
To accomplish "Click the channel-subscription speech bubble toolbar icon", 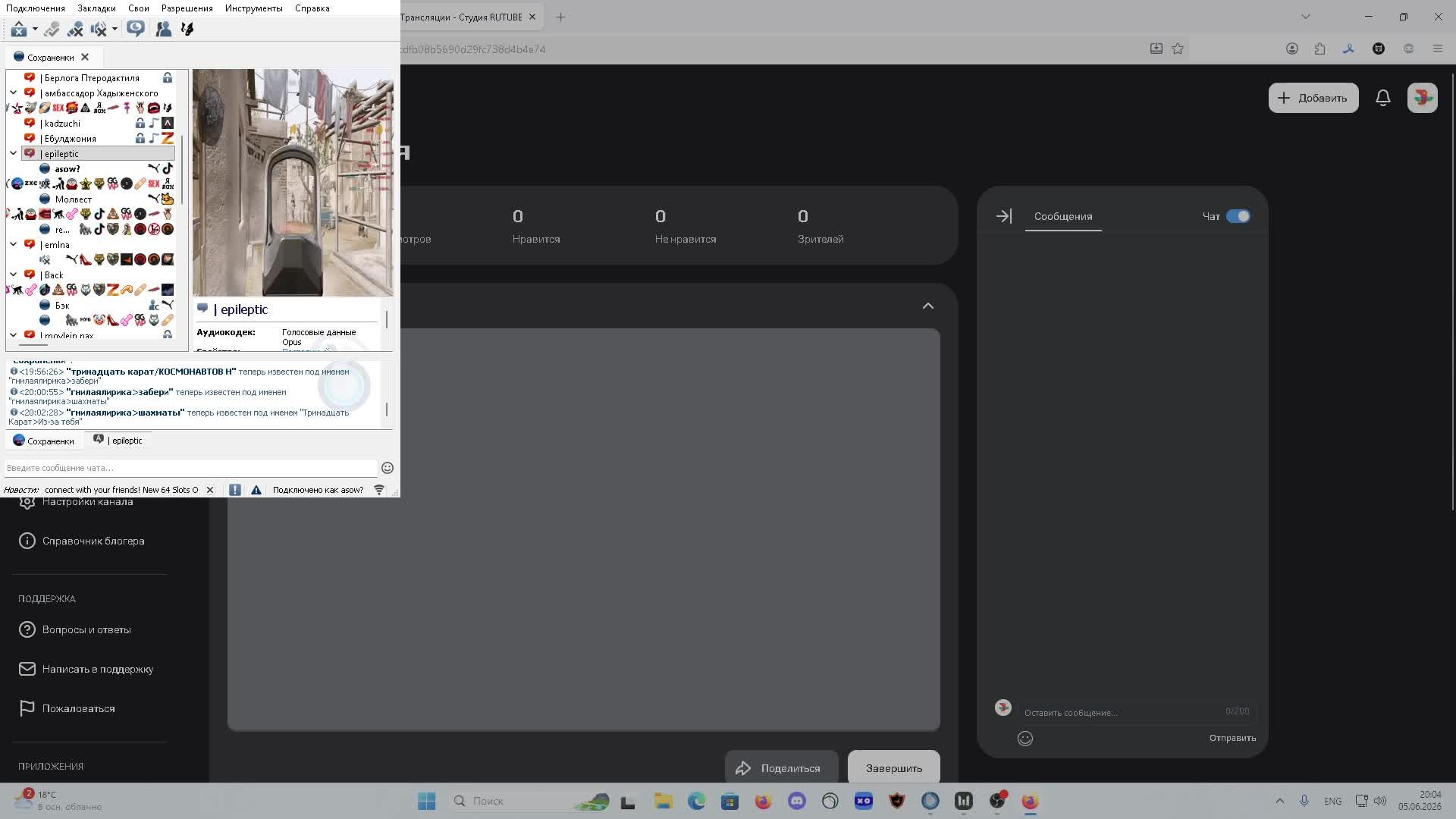I will [136, 29].
